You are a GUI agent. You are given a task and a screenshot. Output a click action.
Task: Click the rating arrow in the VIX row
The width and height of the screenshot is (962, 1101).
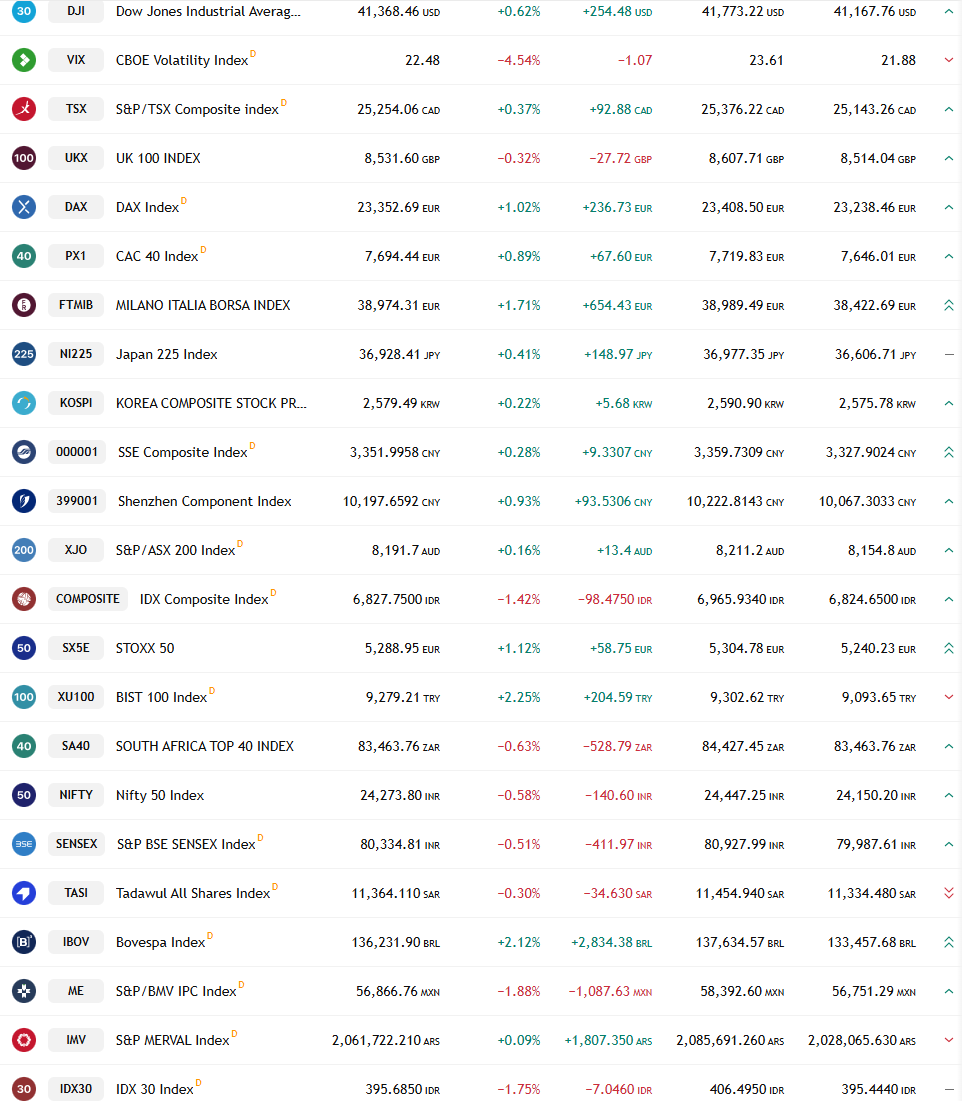pos(949,60)
